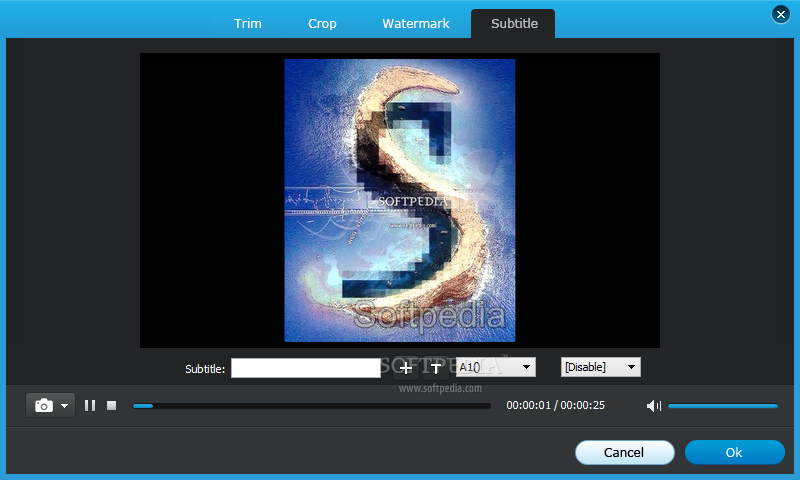Click the video preview image
The width and height of the screenshot is (800, 480).
click(x=399, y=200)
